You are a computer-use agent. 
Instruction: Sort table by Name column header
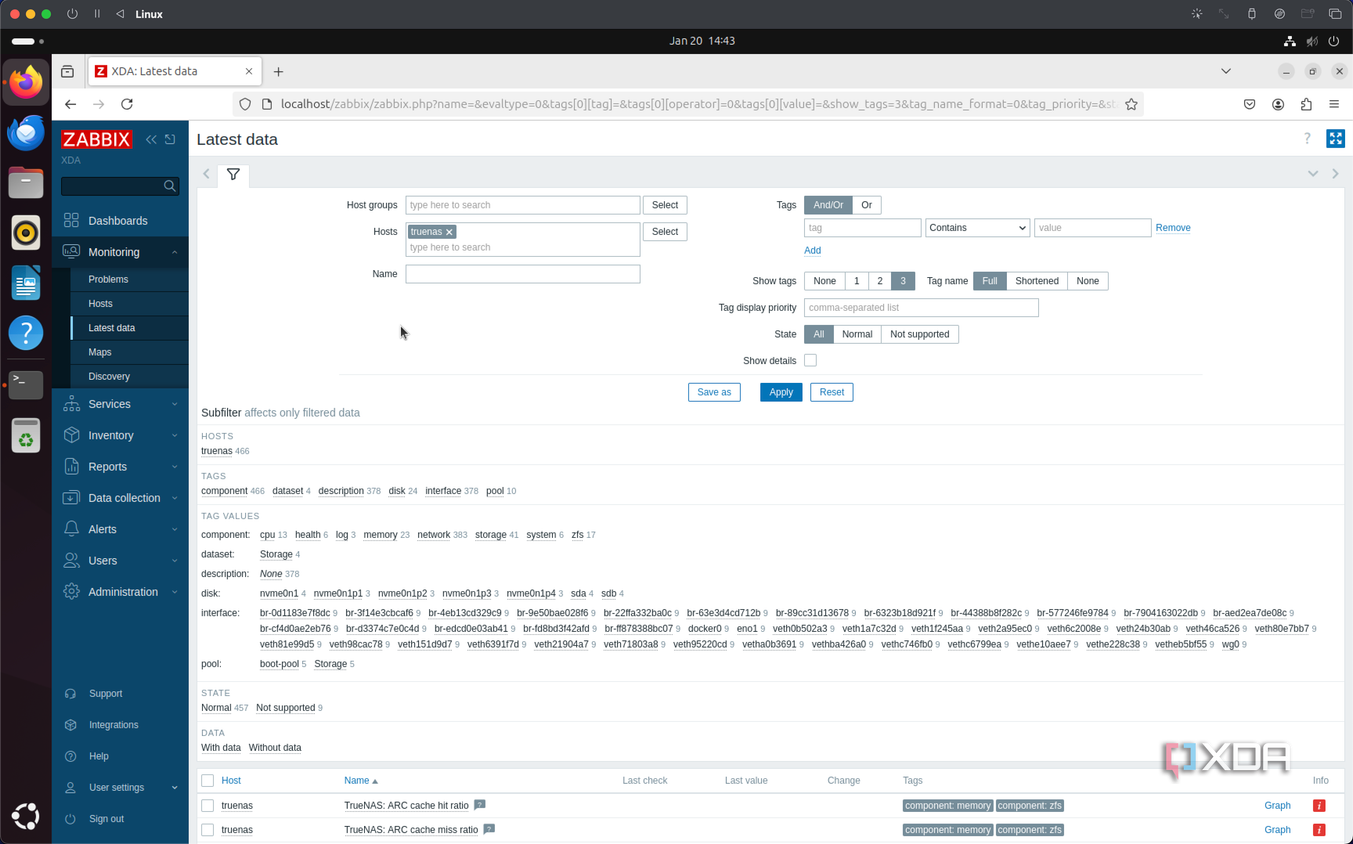tap(361, 781)
